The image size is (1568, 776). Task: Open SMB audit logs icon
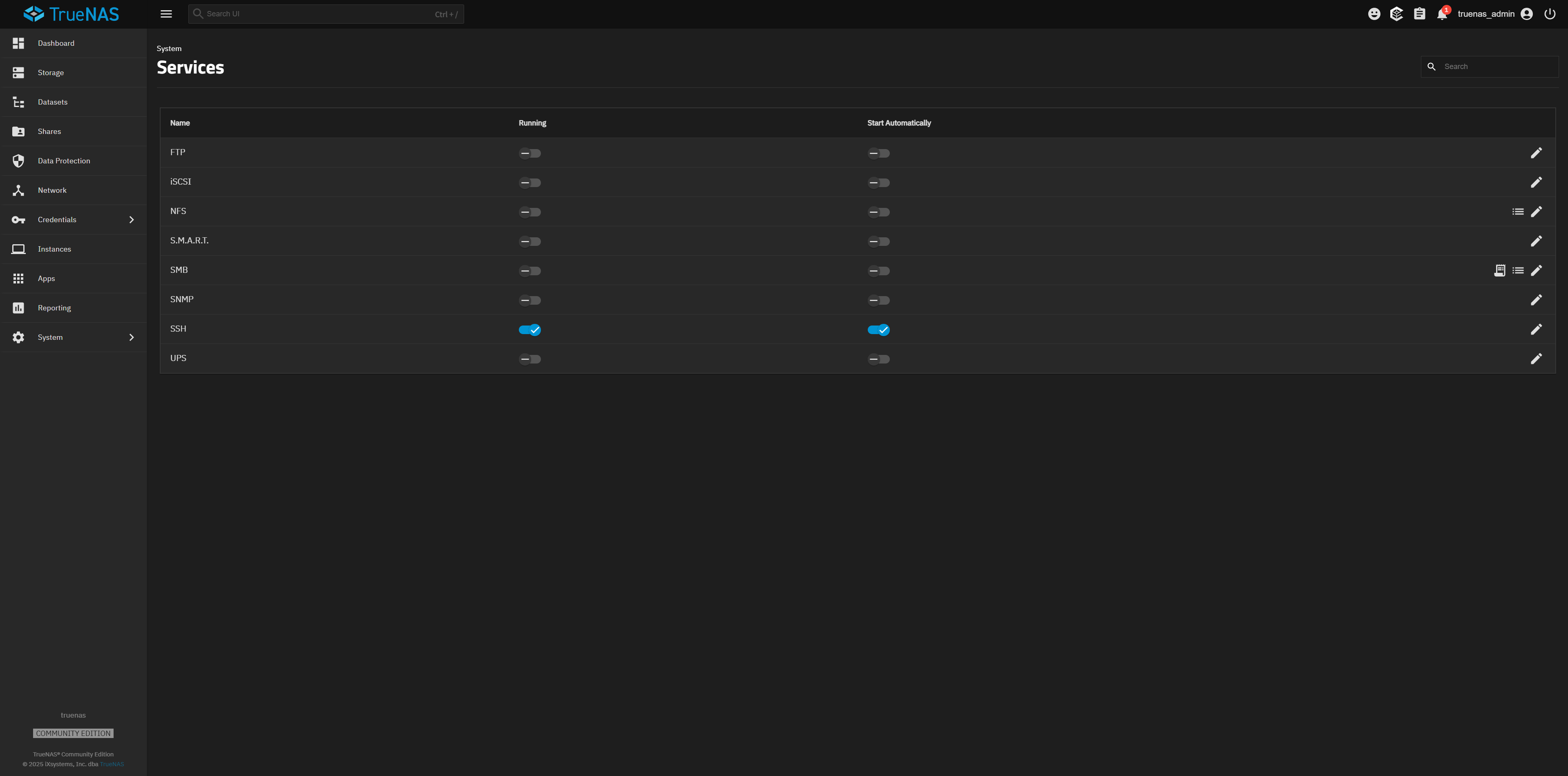tap(1500, 270)
